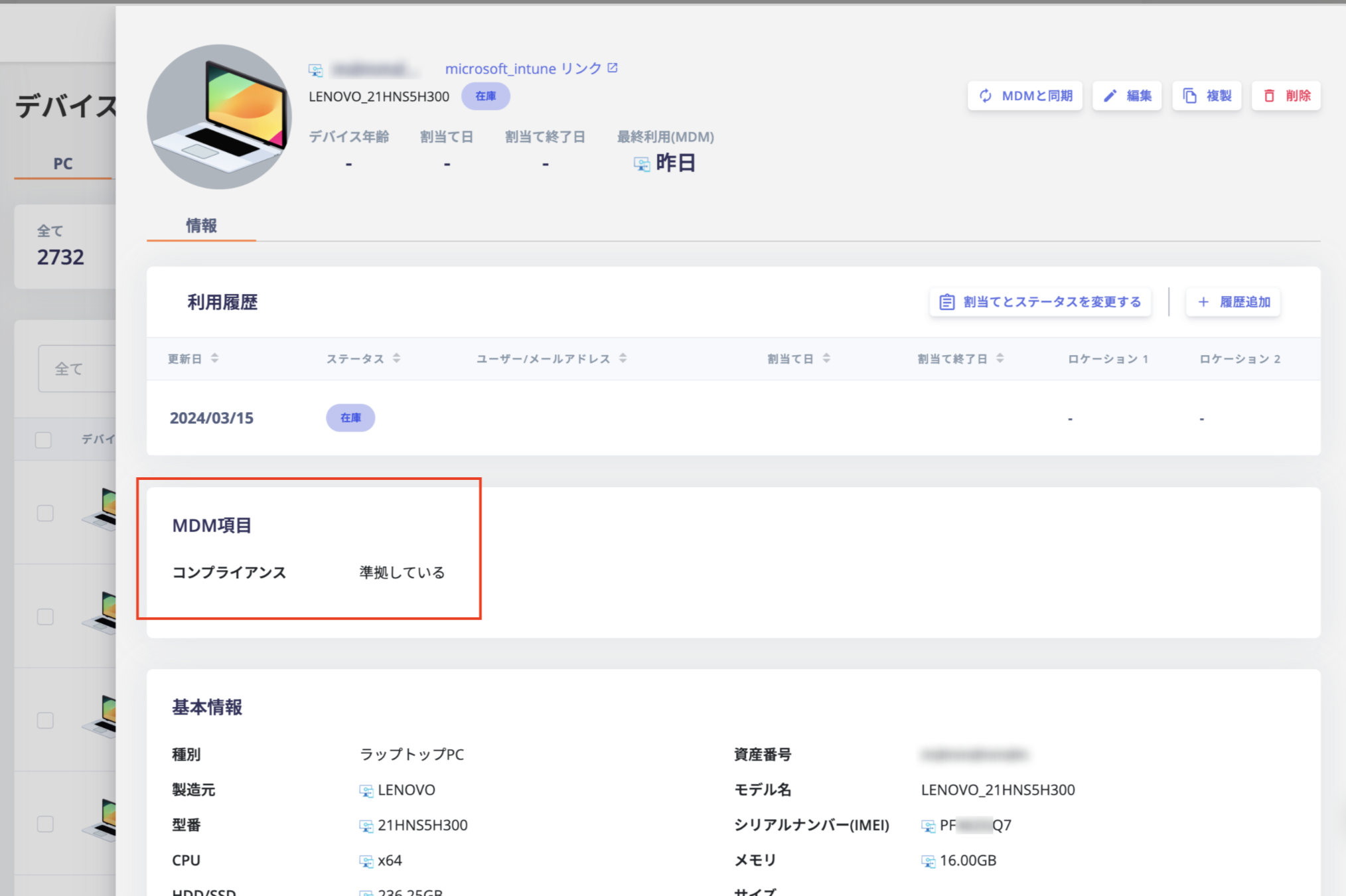This screenshot has width=1346, height=896.
Task: Open the microsoft_intune リンク
Action: (523, 68)
